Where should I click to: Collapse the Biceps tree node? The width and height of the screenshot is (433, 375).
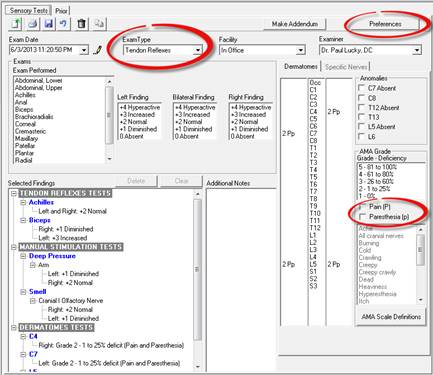coord(23,220)
